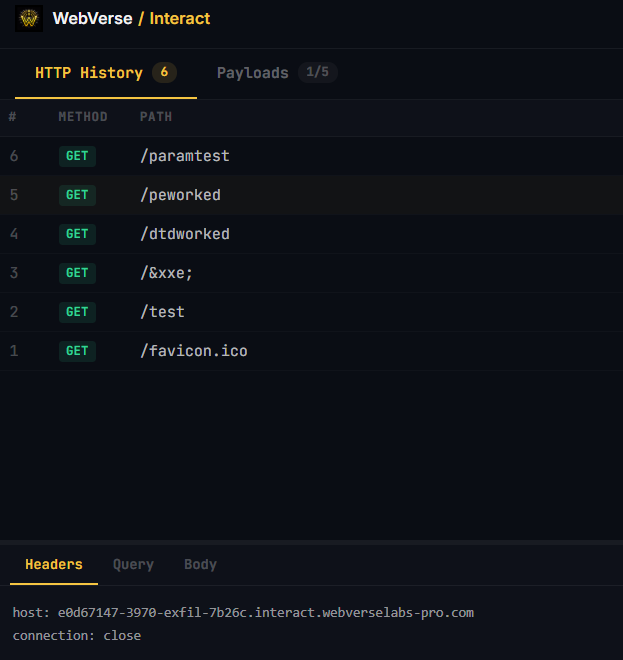Click the HTTP History count badge 6
623x660 pixels.
point(164,72)
